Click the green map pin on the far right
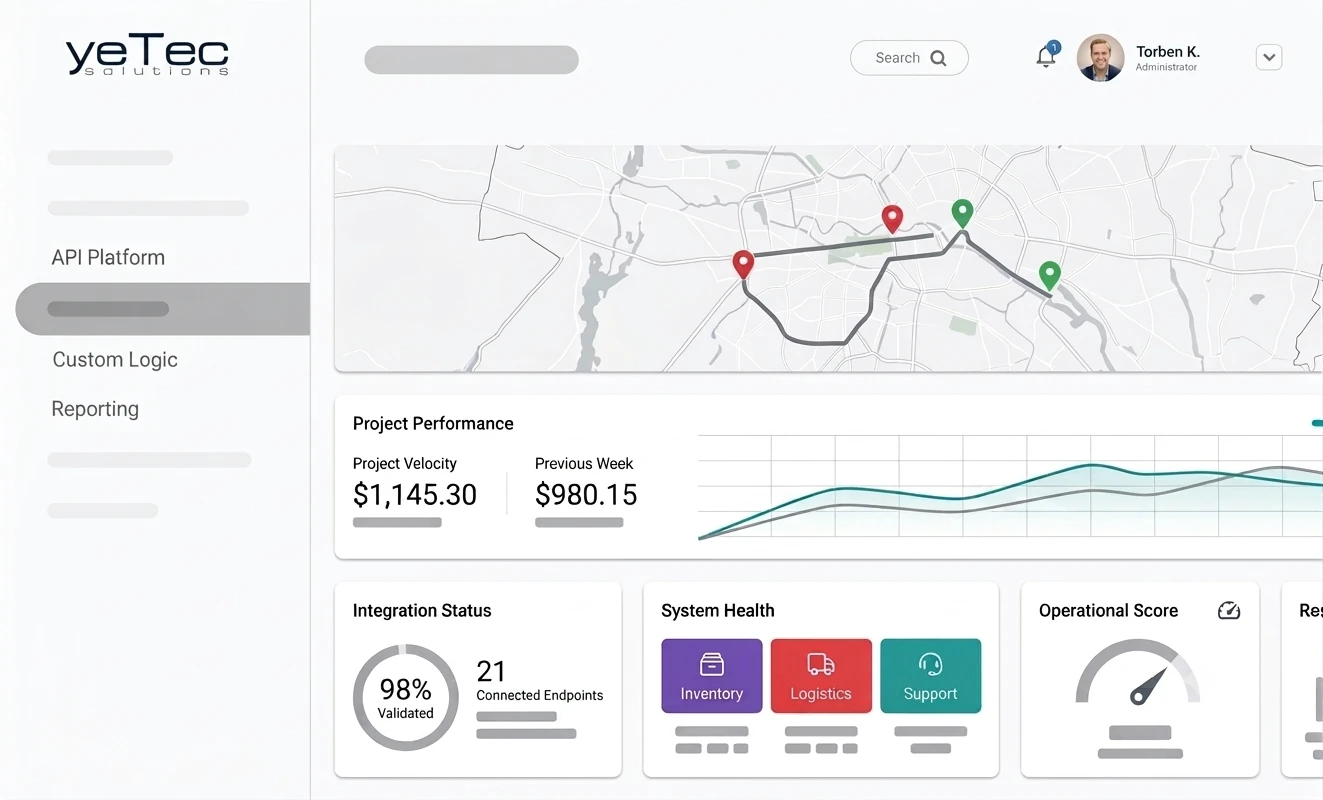This screenshot has height=800, width=1323. click(1049, 276)
